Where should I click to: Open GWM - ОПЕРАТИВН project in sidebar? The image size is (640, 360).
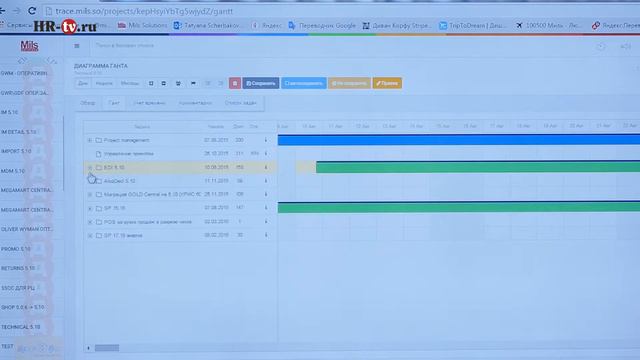(x=24, y=73)
